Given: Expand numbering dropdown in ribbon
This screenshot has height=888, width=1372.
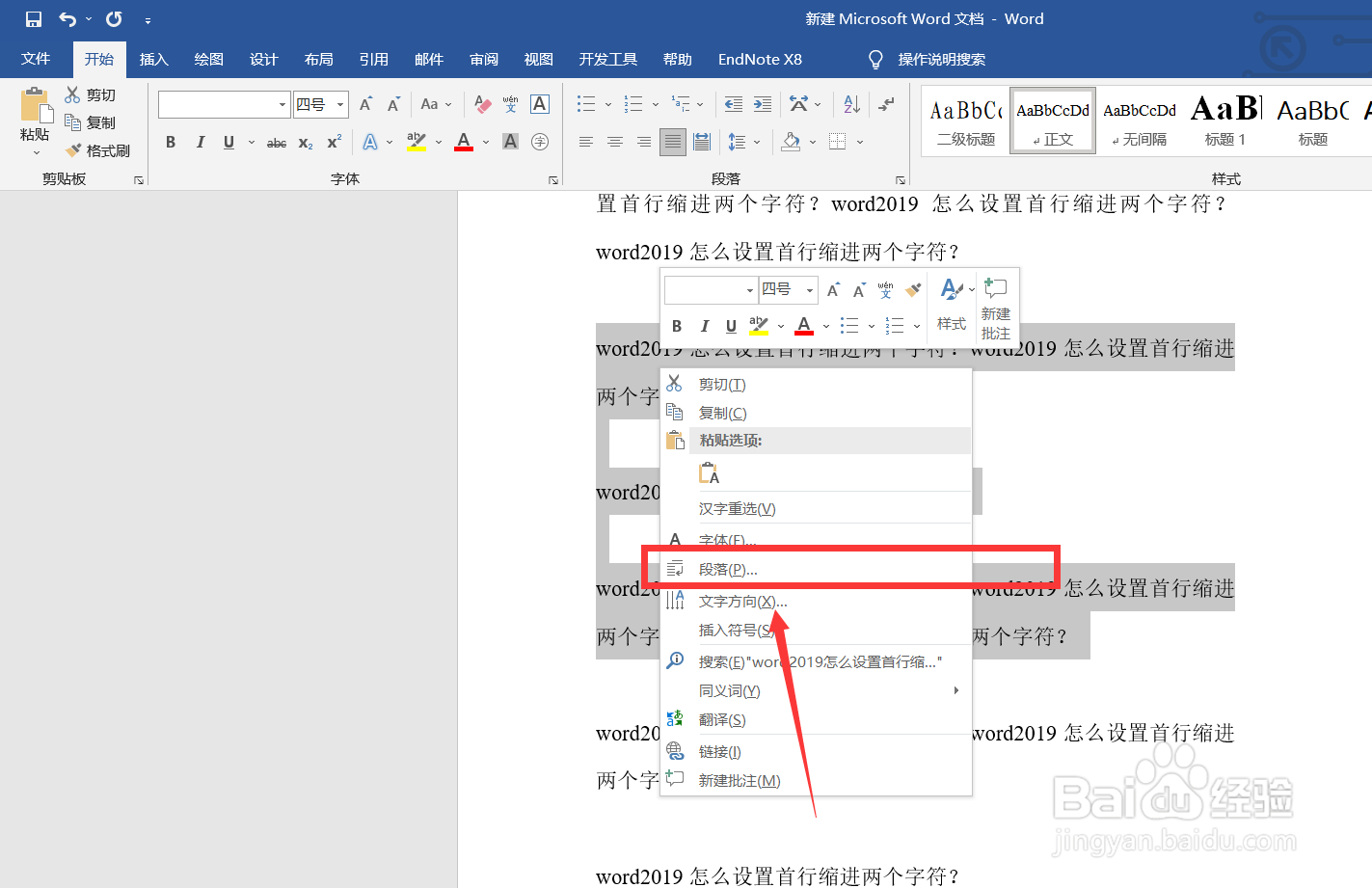Looking at the screenshot, I should pos(656,104).
